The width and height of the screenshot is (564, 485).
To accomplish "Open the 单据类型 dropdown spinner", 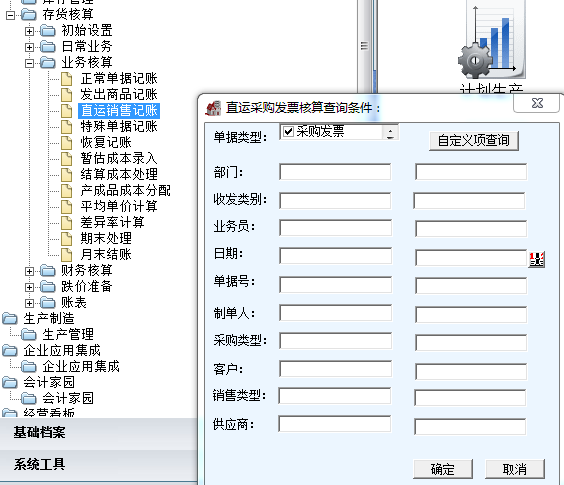I will pos(390,133).
